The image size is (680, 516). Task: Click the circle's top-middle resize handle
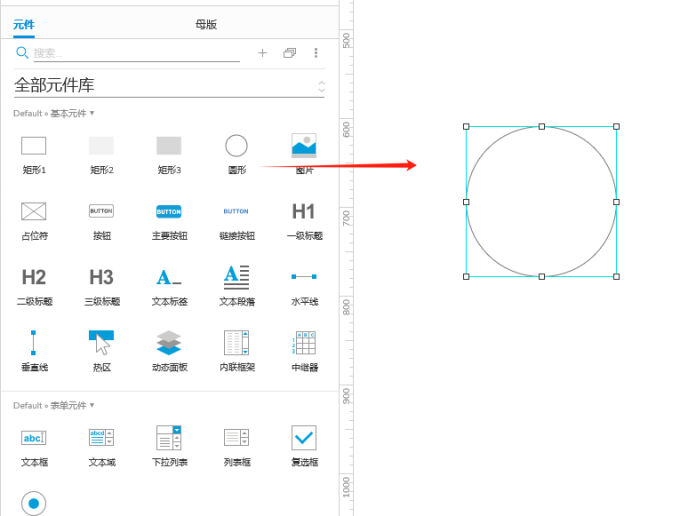[542, 127]
